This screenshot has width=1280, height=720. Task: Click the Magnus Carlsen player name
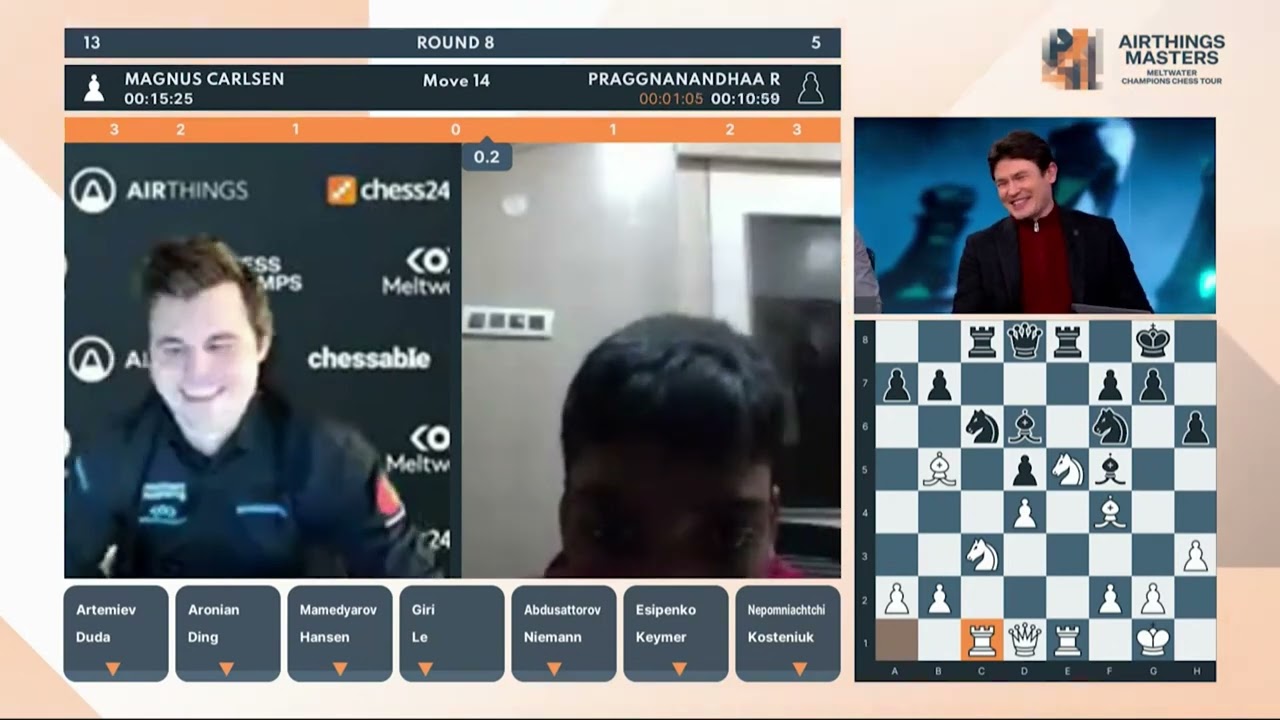coord(204,79)
